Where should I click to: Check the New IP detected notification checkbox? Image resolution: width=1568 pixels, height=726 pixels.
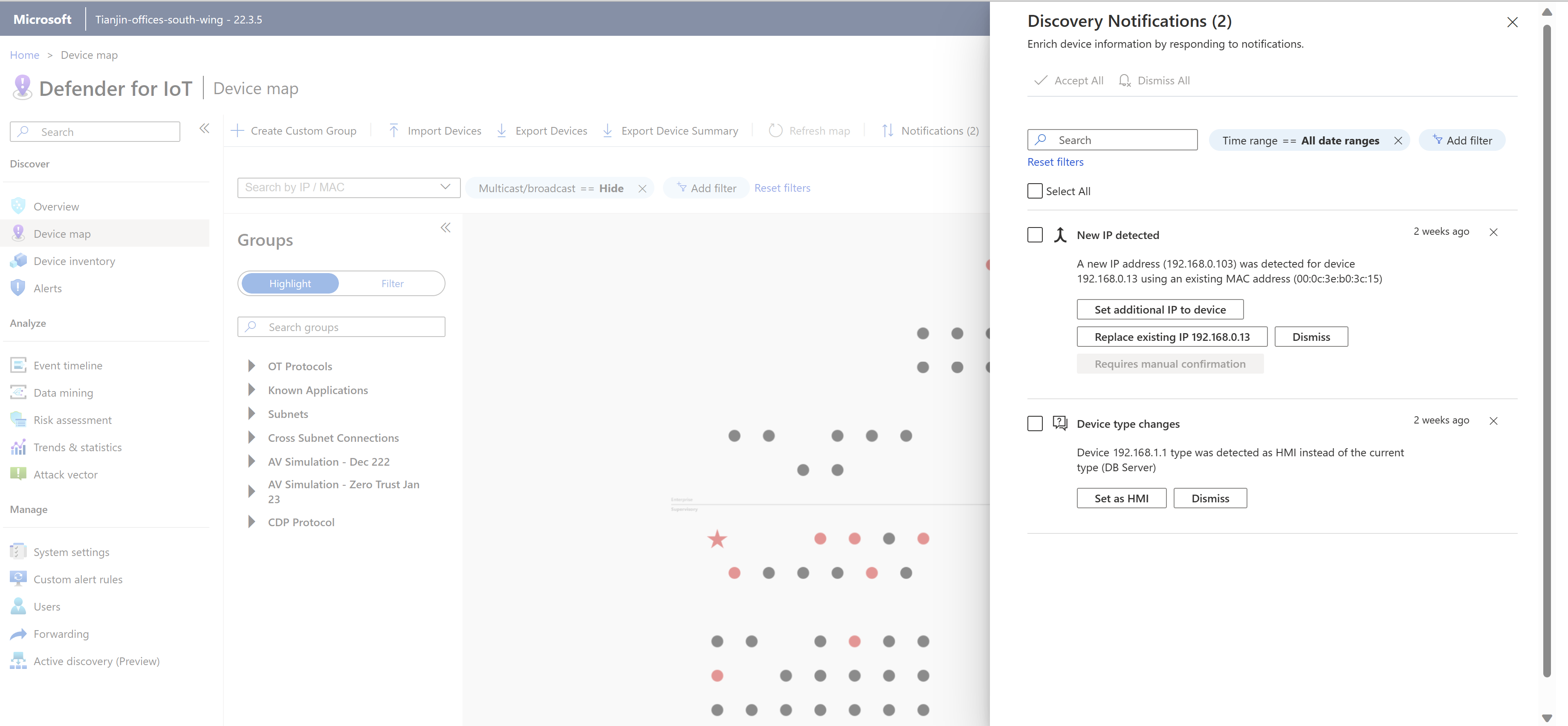tap(1035, 234)
